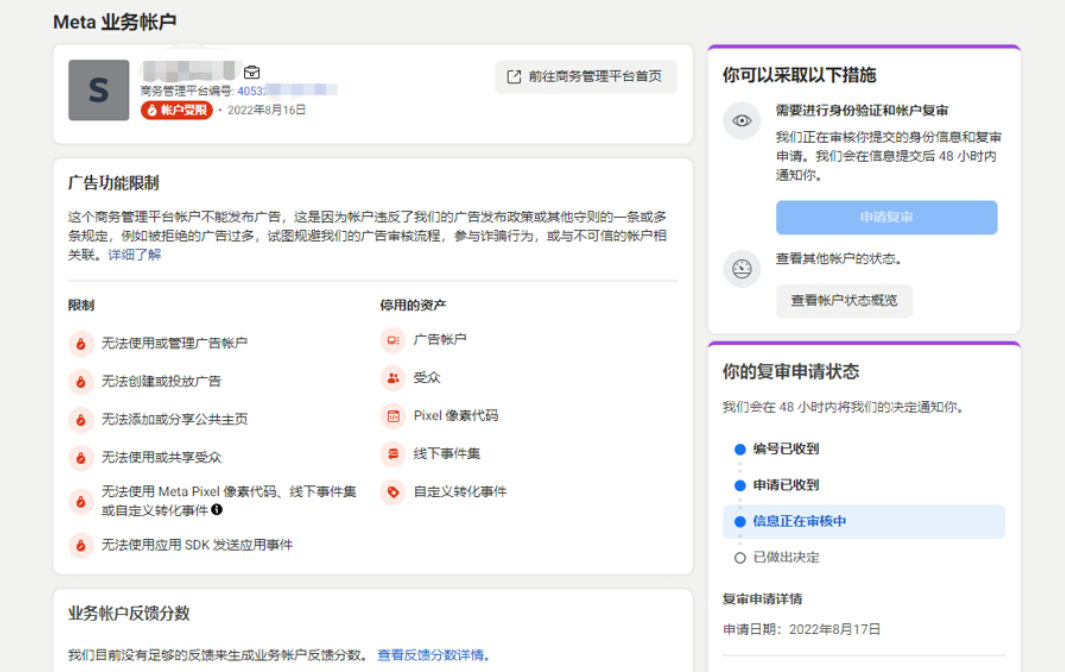
Task: Click the 自定义转化事件 tag icon
Action: [x=392, y=492]
